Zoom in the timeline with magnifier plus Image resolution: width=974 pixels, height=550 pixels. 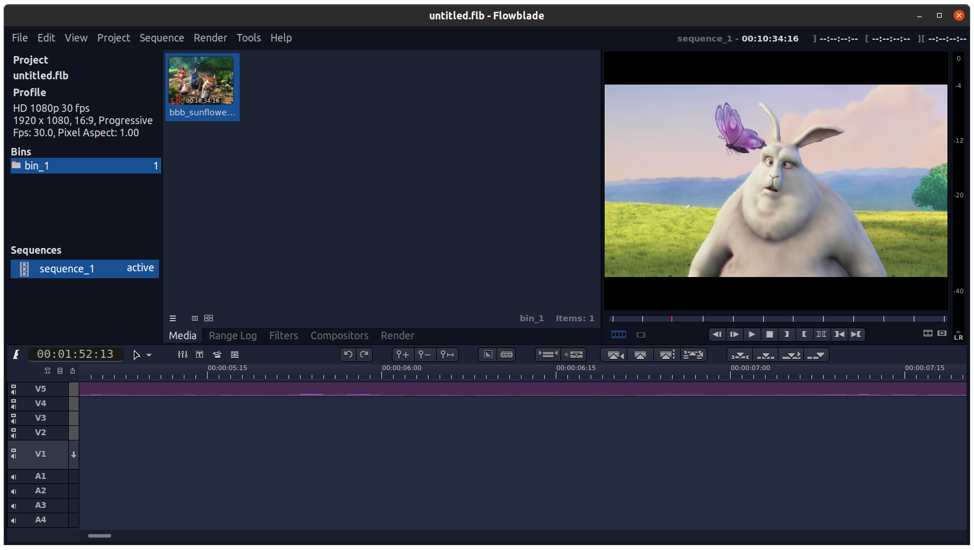click(402, 354)
